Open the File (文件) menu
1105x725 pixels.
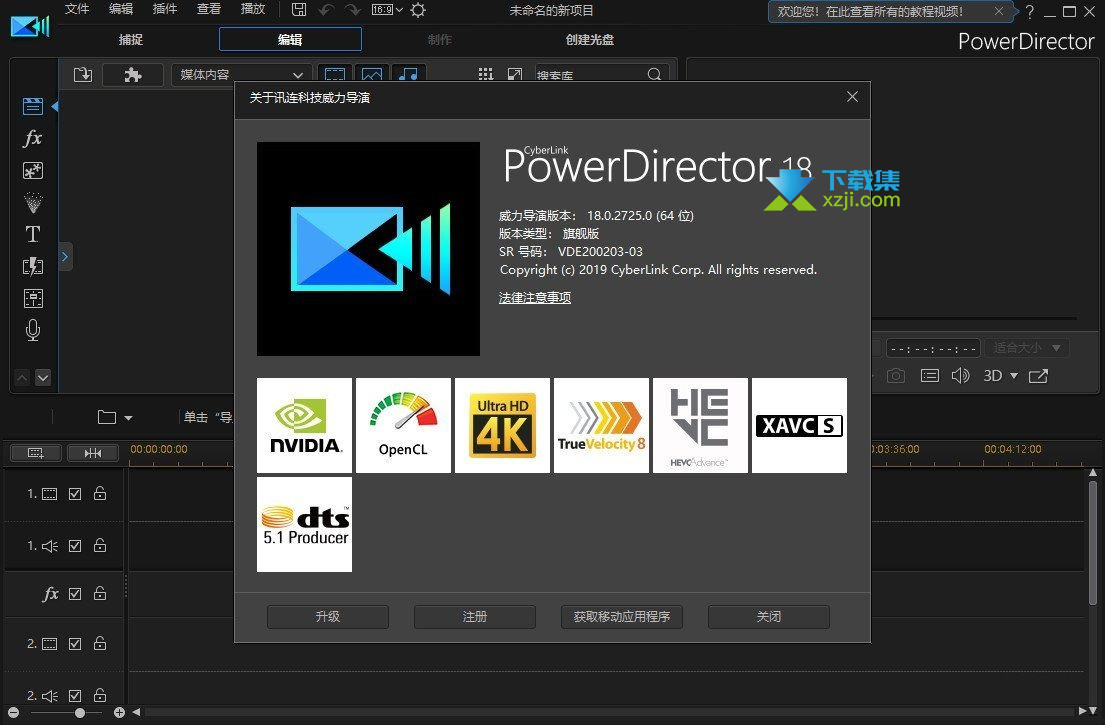[77, 9]
